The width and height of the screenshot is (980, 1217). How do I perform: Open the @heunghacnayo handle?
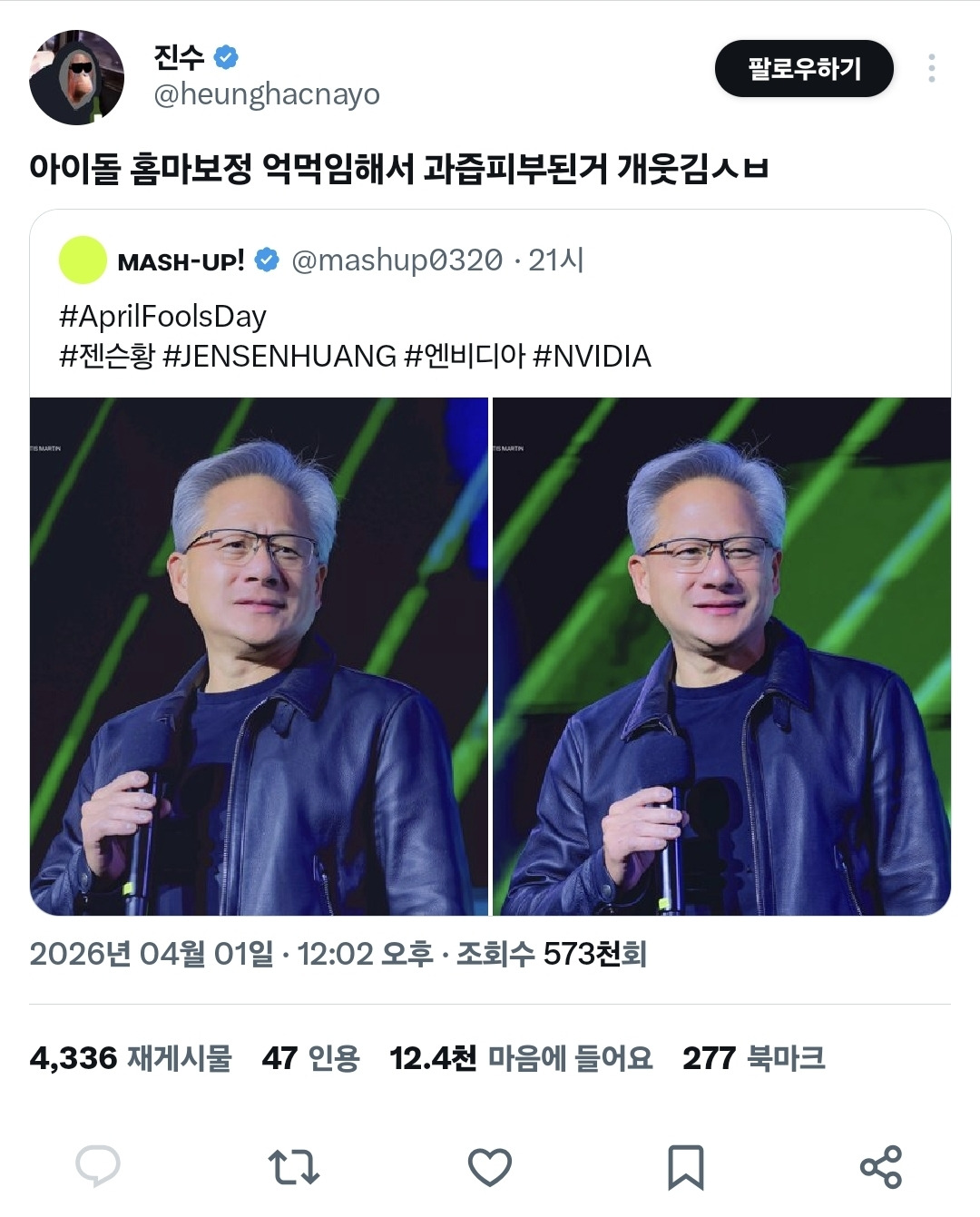(x=267, y=94)
